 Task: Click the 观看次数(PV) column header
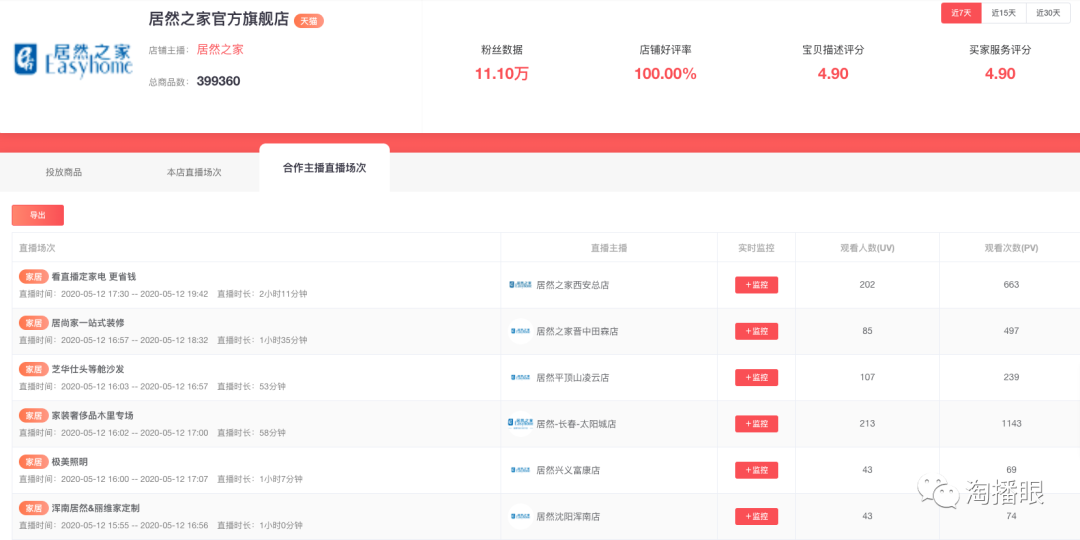click(1011, 248)
